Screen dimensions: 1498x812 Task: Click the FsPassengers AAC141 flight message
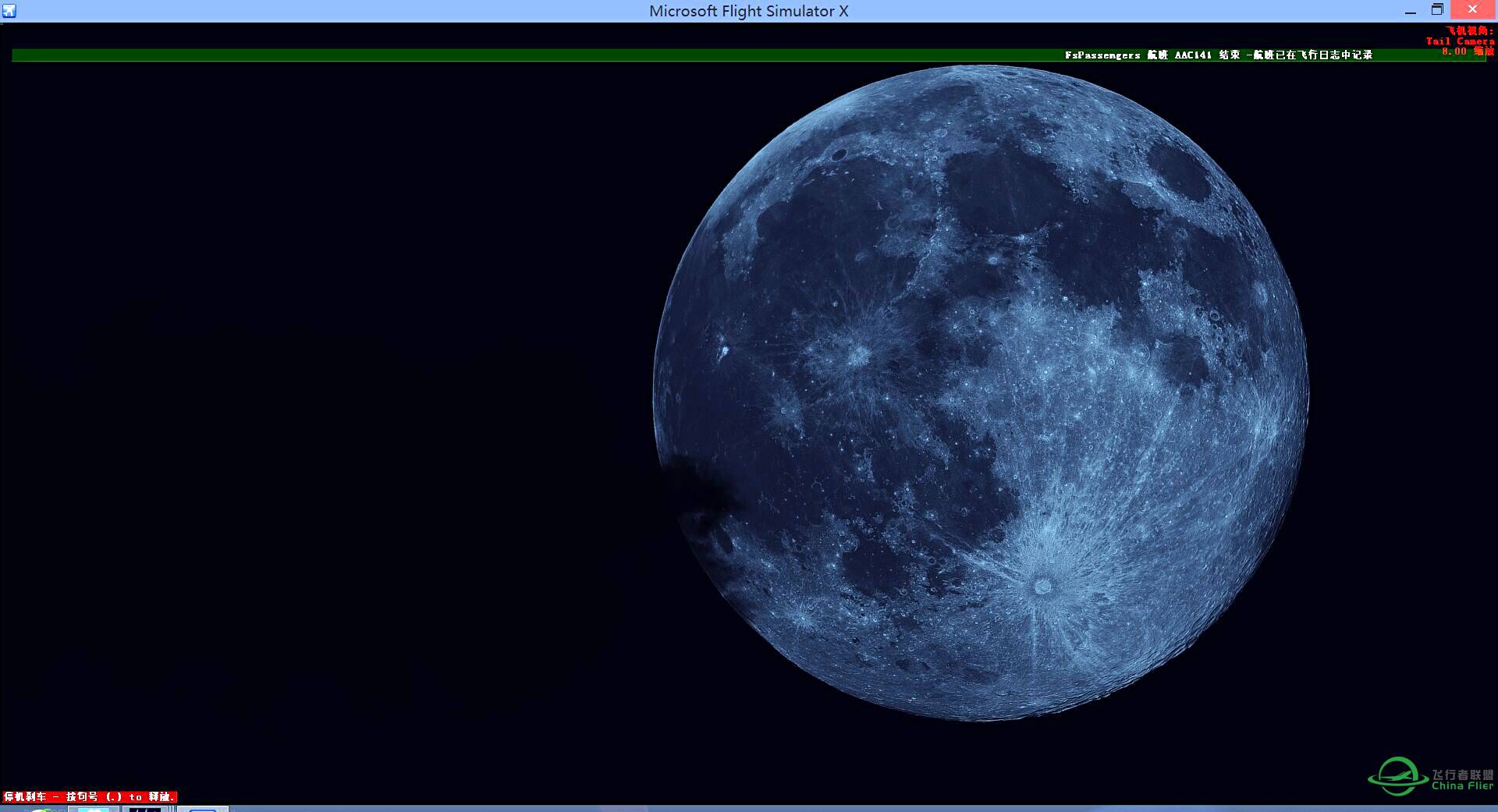pos(1218,55)
